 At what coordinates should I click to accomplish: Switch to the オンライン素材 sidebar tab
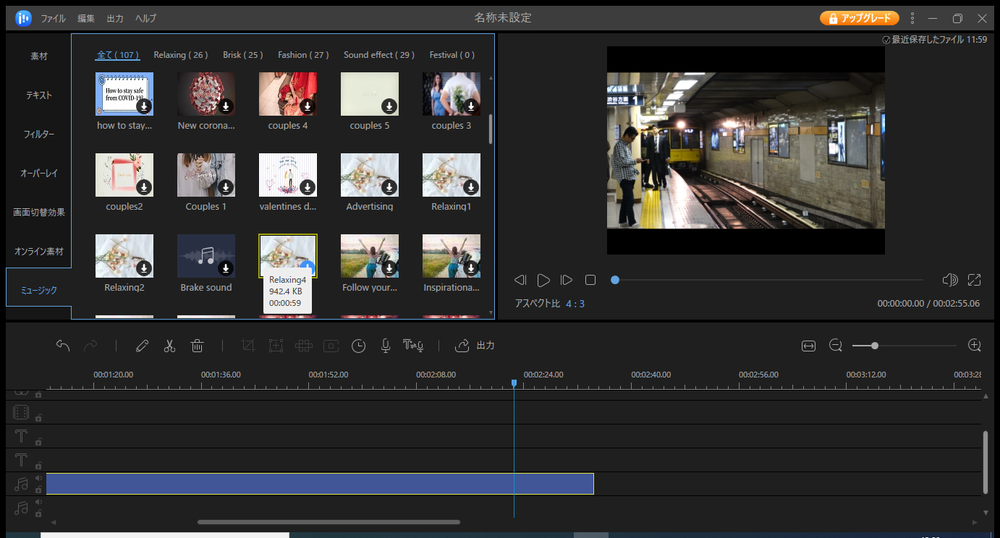(x=39, y=251)
